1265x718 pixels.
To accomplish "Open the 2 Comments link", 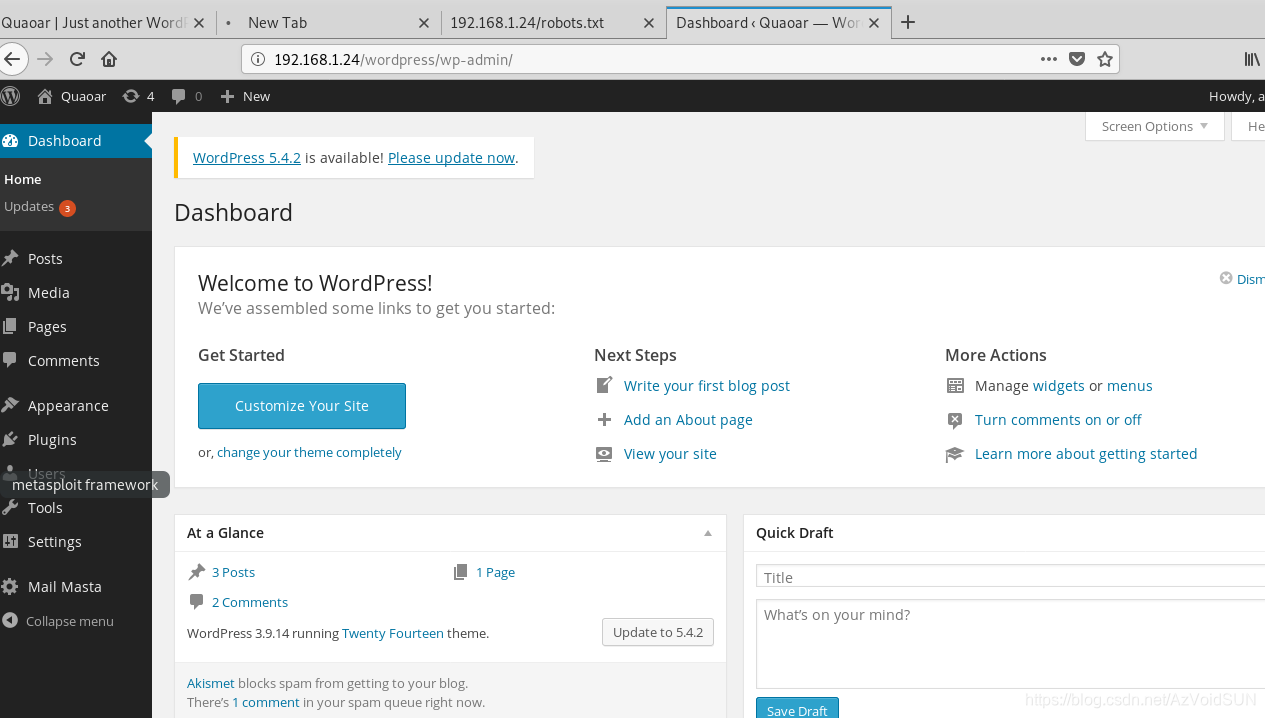I will pyautogui.click(x=250, y=603).
